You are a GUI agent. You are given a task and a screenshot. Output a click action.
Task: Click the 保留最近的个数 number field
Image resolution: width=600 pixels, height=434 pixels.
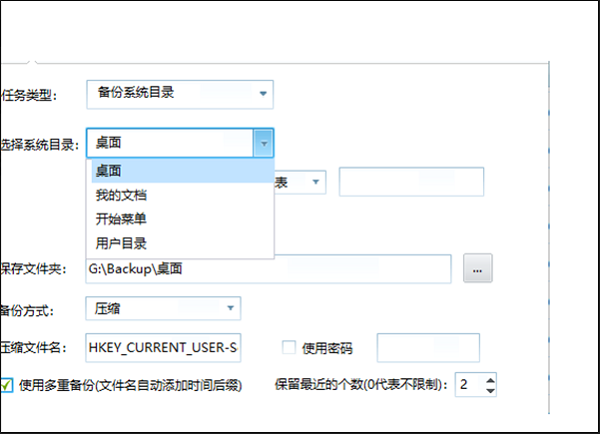(467, 383)
